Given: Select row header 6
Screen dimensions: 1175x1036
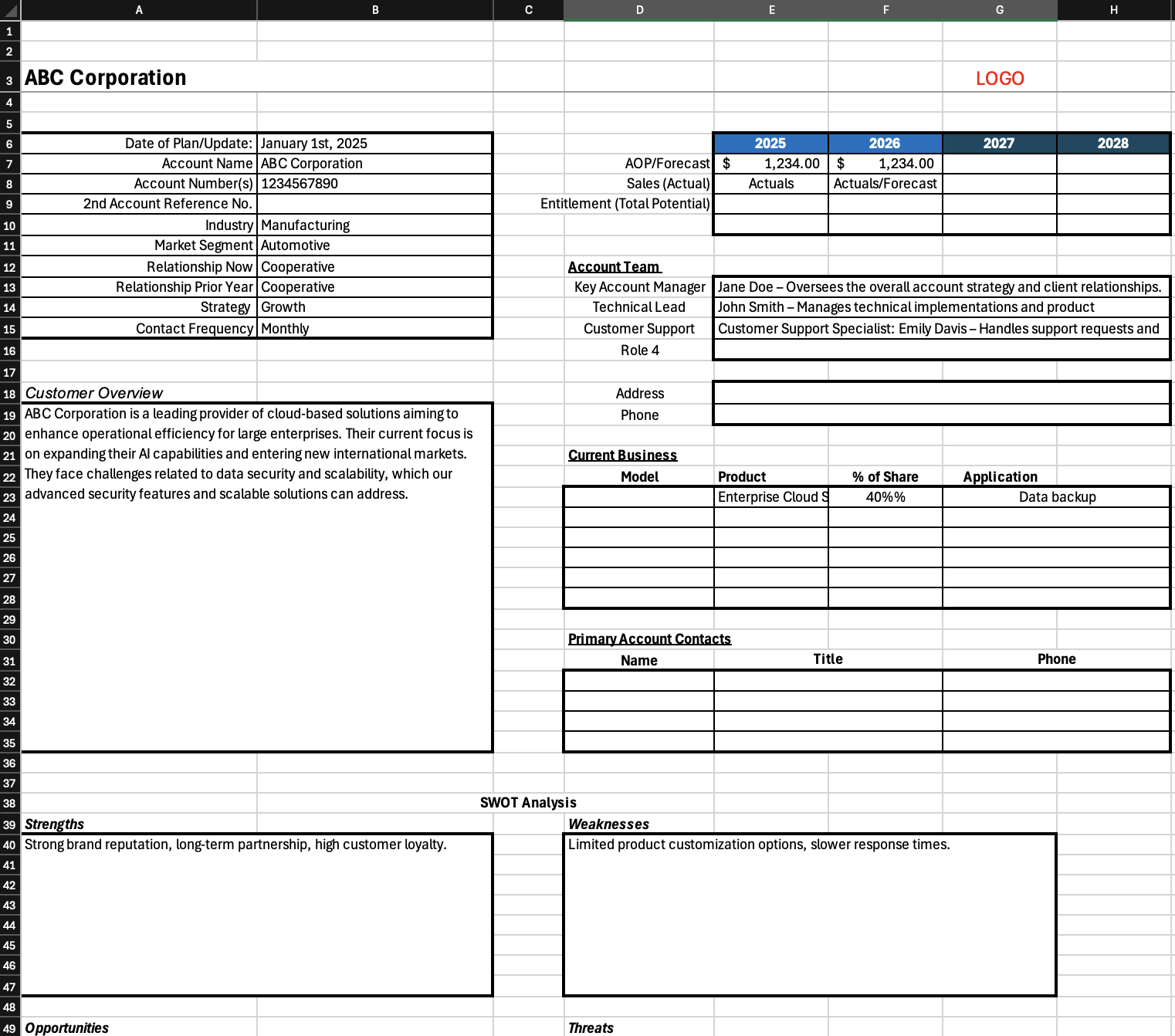Looking at the screenshot, I should pos(10,143).
